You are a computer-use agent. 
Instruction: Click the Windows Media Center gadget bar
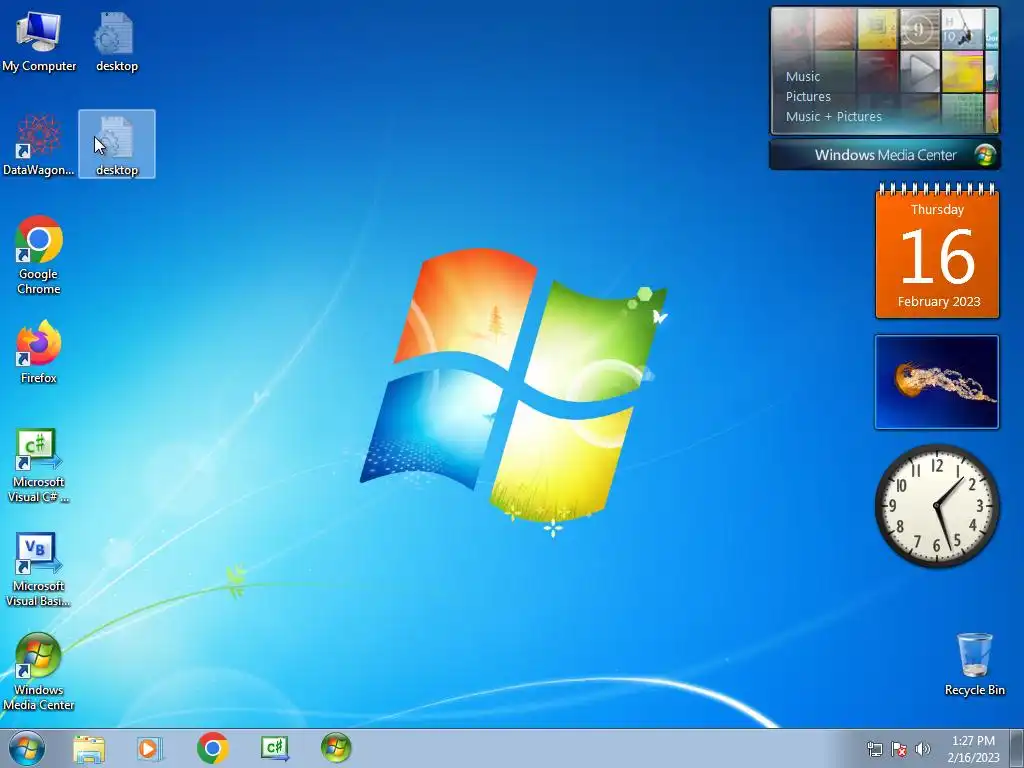[x=885, y=155]
